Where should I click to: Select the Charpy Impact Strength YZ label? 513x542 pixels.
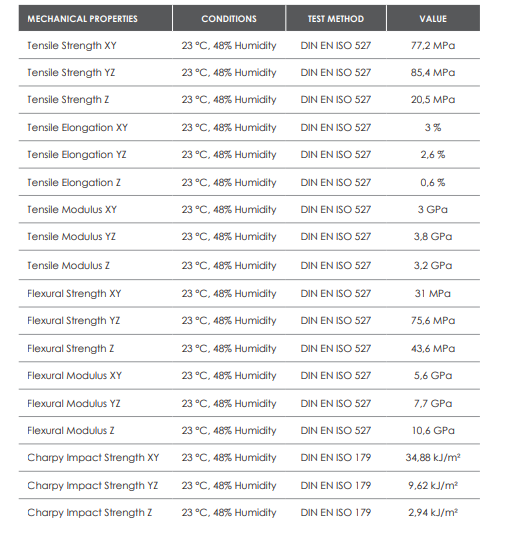coord(93,486)
